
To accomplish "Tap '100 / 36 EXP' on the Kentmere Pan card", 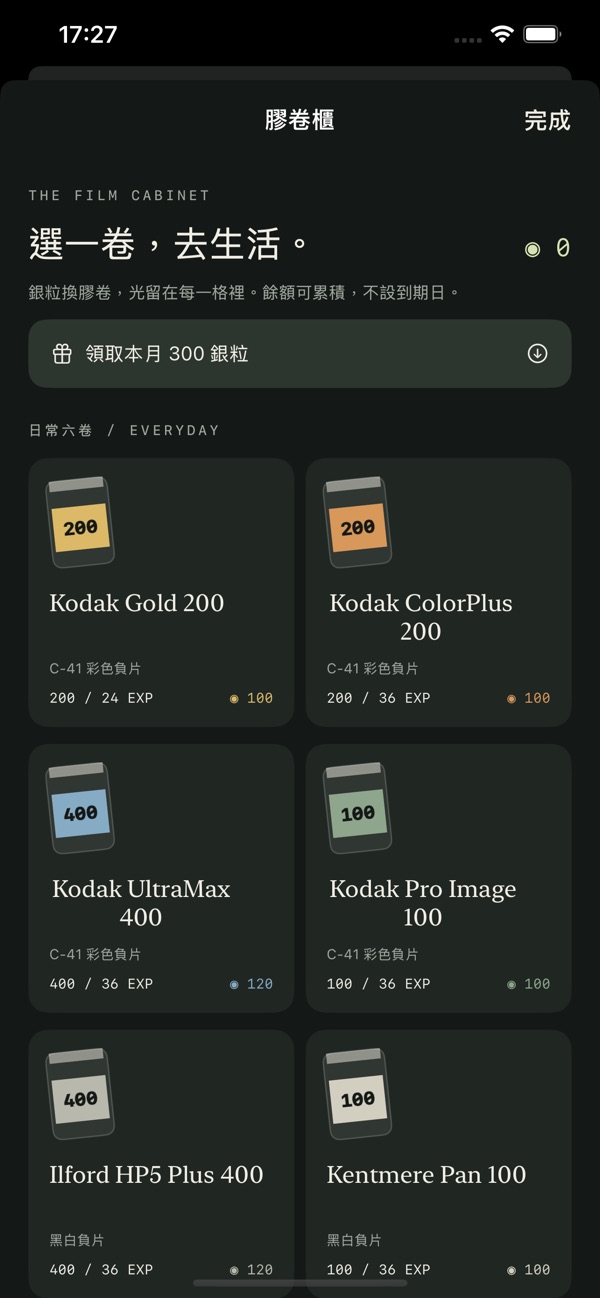I will tap(378, 1270).
